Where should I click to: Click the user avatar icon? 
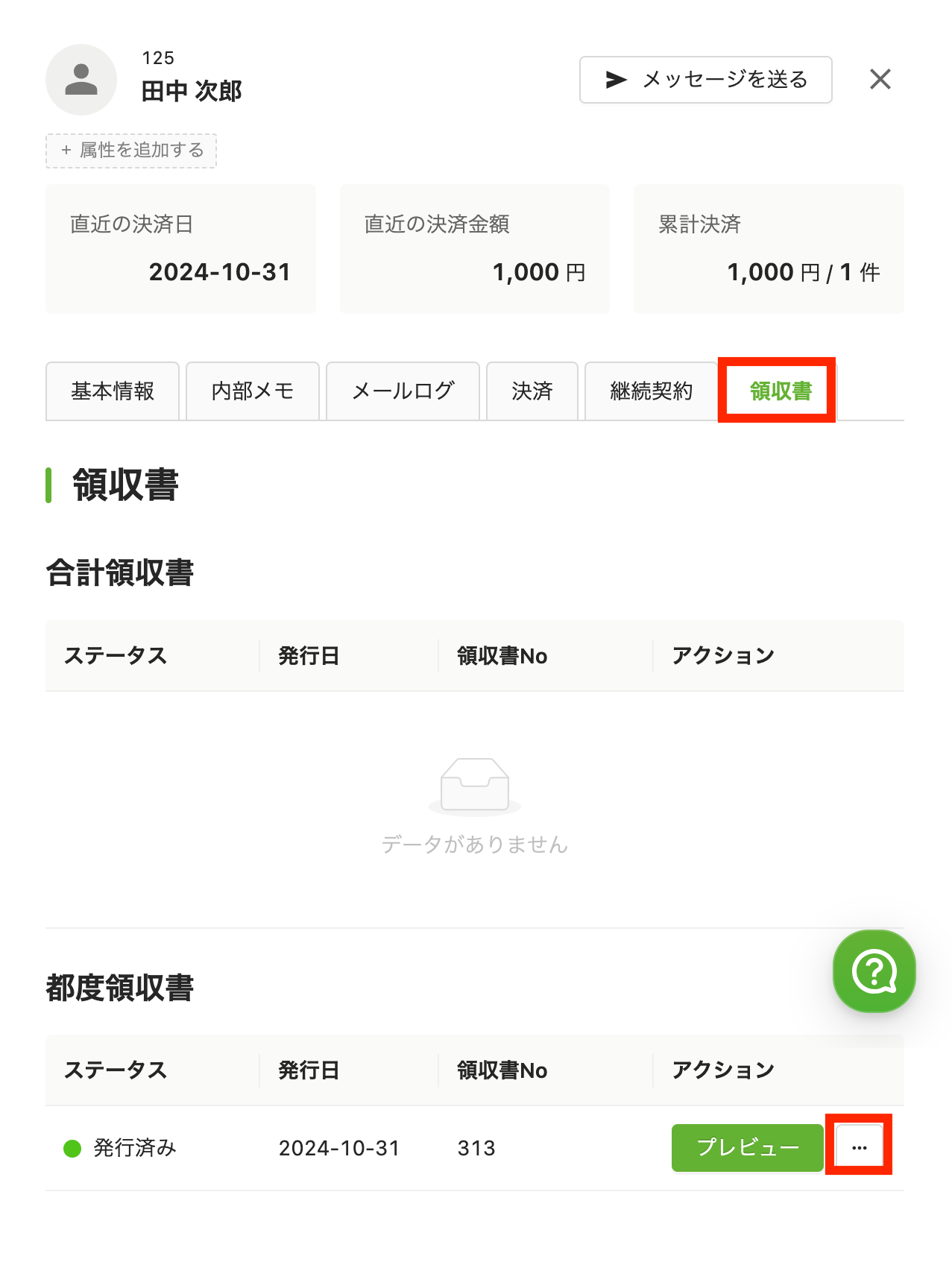click(81, 80)
